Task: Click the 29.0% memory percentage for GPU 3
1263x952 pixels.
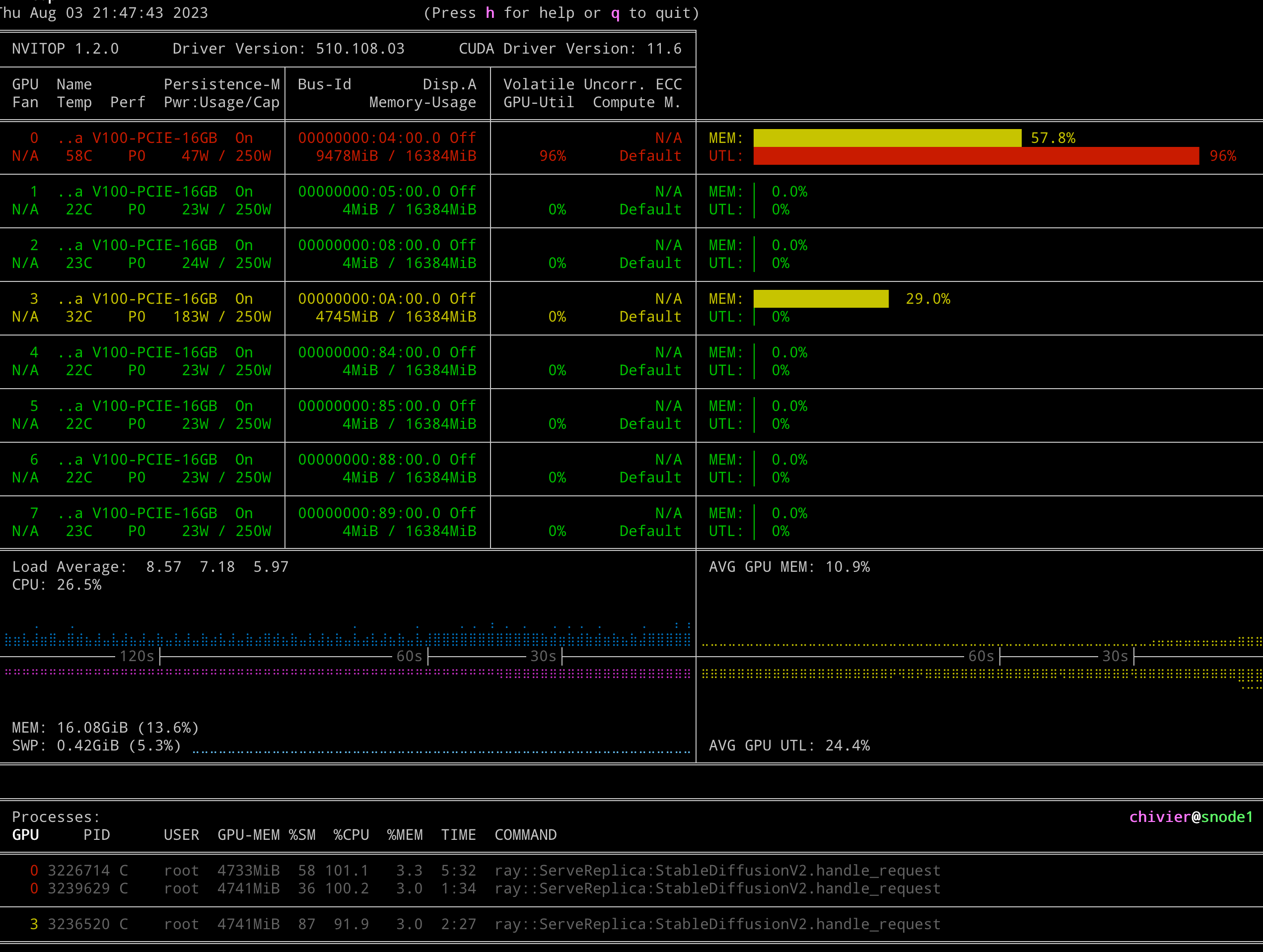Action: [928, 299]
